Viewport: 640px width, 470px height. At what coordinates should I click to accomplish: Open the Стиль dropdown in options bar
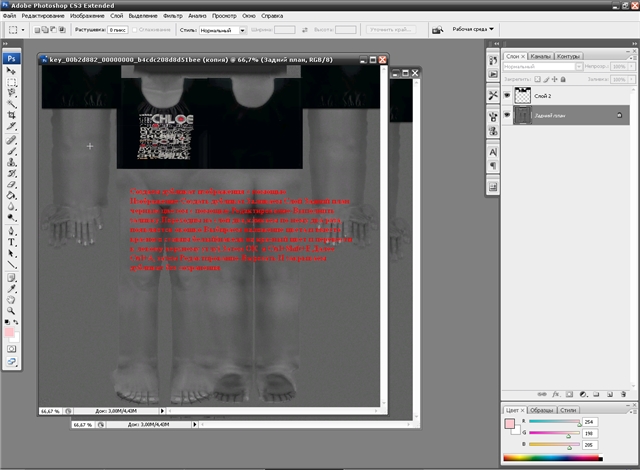click(222, 30)
